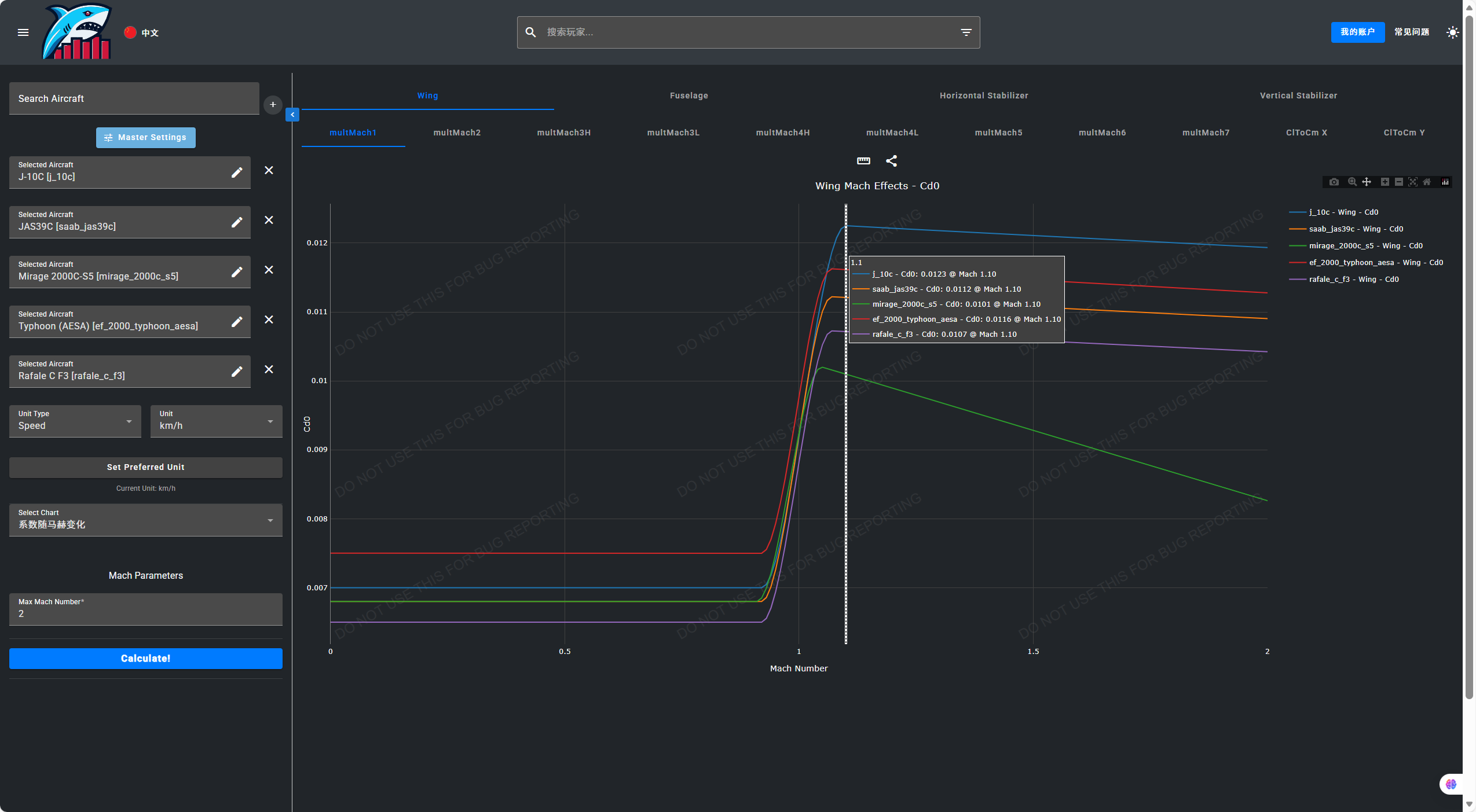Open the search filter options icon
This screenshot has height=812, width=1476.
tap(966, 32)
